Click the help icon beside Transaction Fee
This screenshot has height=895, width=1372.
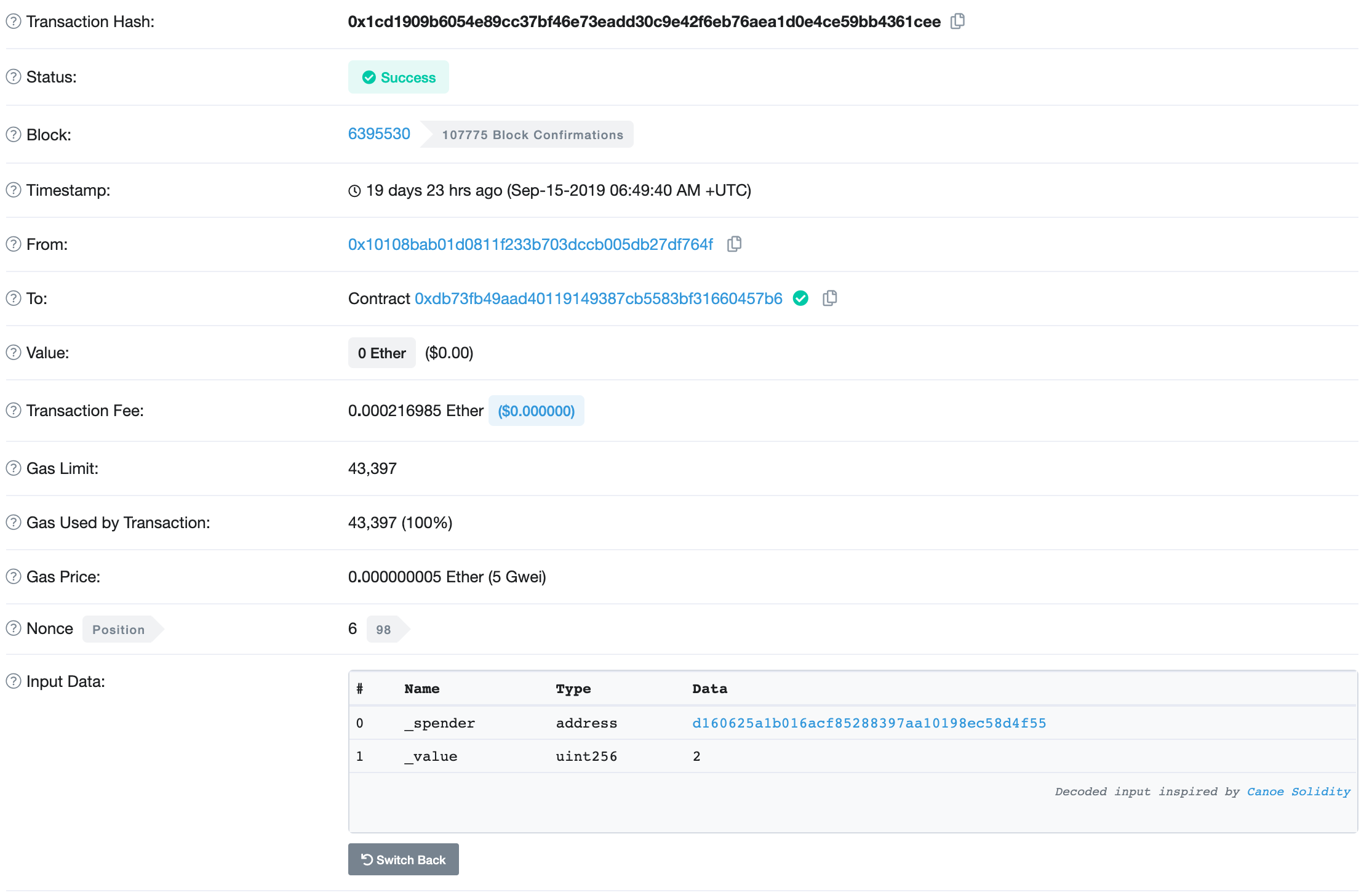[14, 411]
